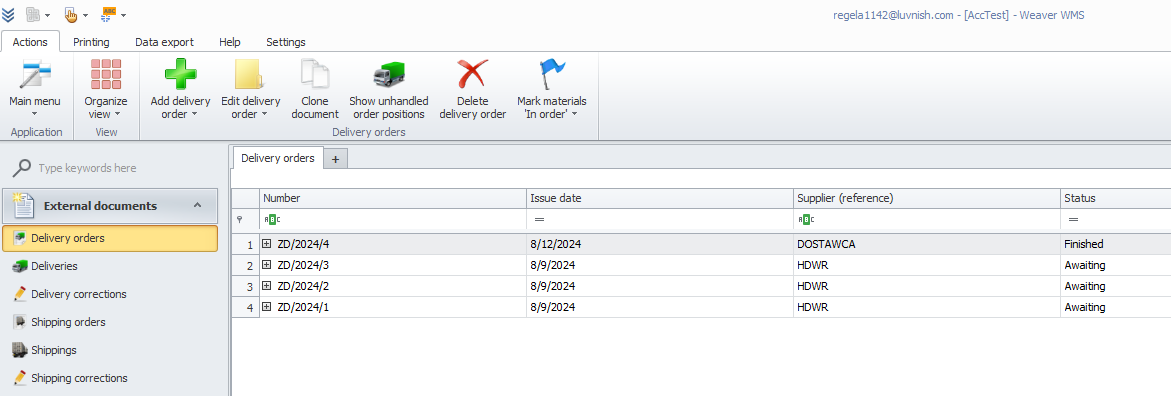
Task: Click the blue flag Mark materials icon
Action: pos(552,74)
